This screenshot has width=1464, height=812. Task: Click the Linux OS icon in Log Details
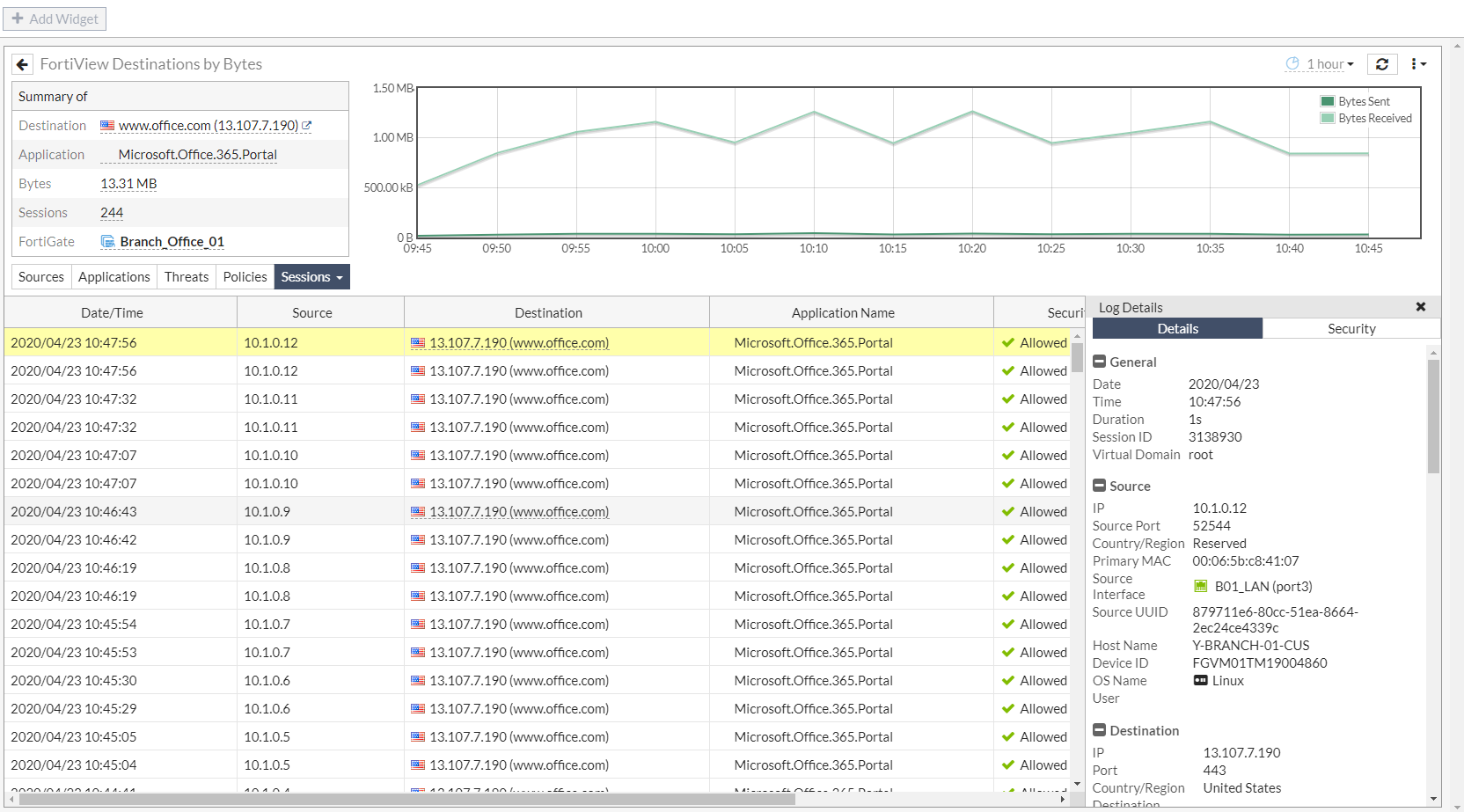(1200, 680)
